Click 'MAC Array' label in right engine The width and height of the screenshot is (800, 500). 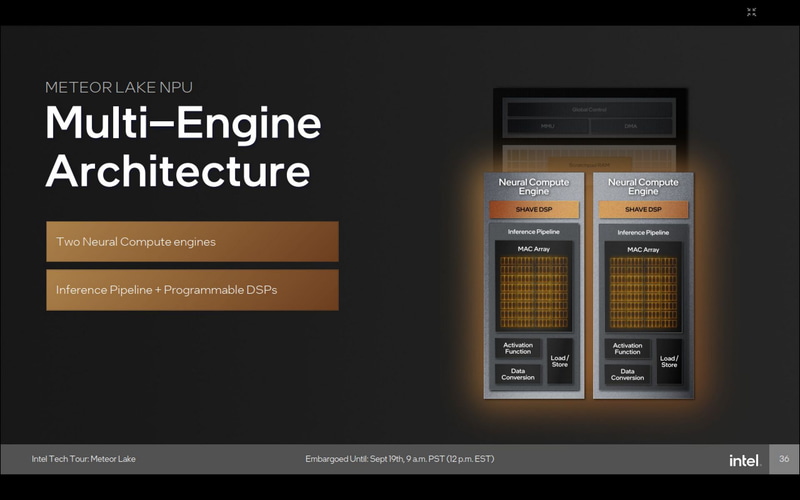pyautogui.click(x=643, y=249)
